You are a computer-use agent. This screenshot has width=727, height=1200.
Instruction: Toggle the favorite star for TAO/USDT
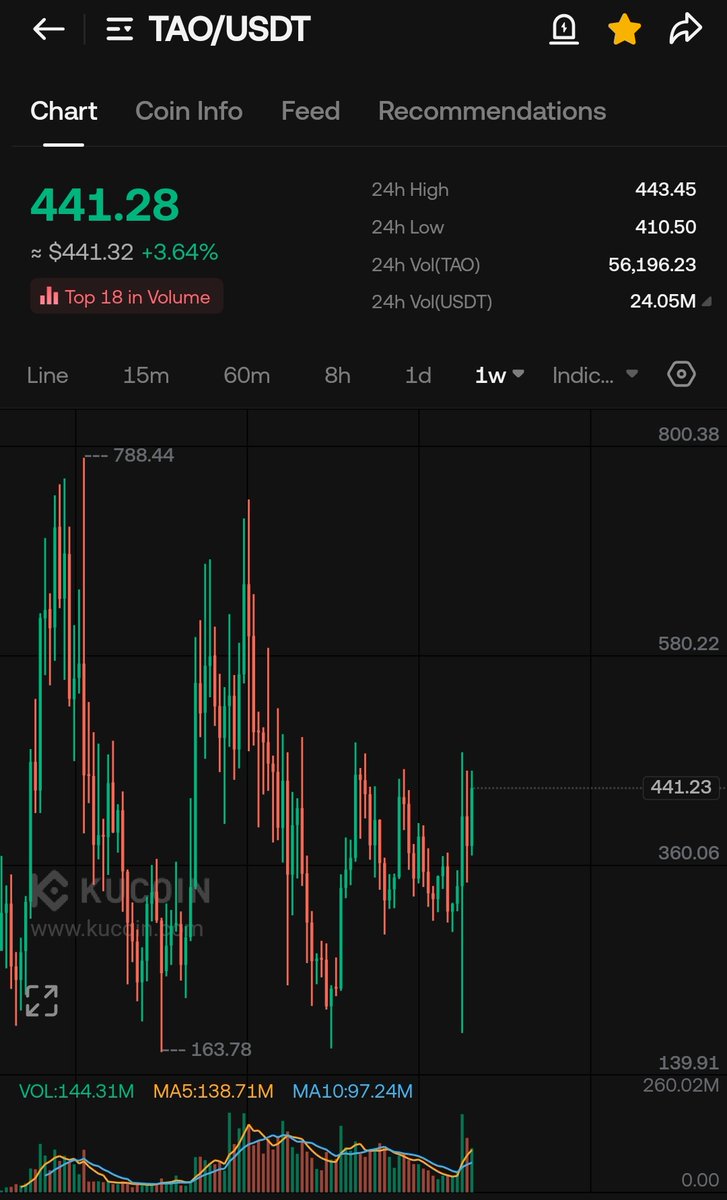[625, 30]
